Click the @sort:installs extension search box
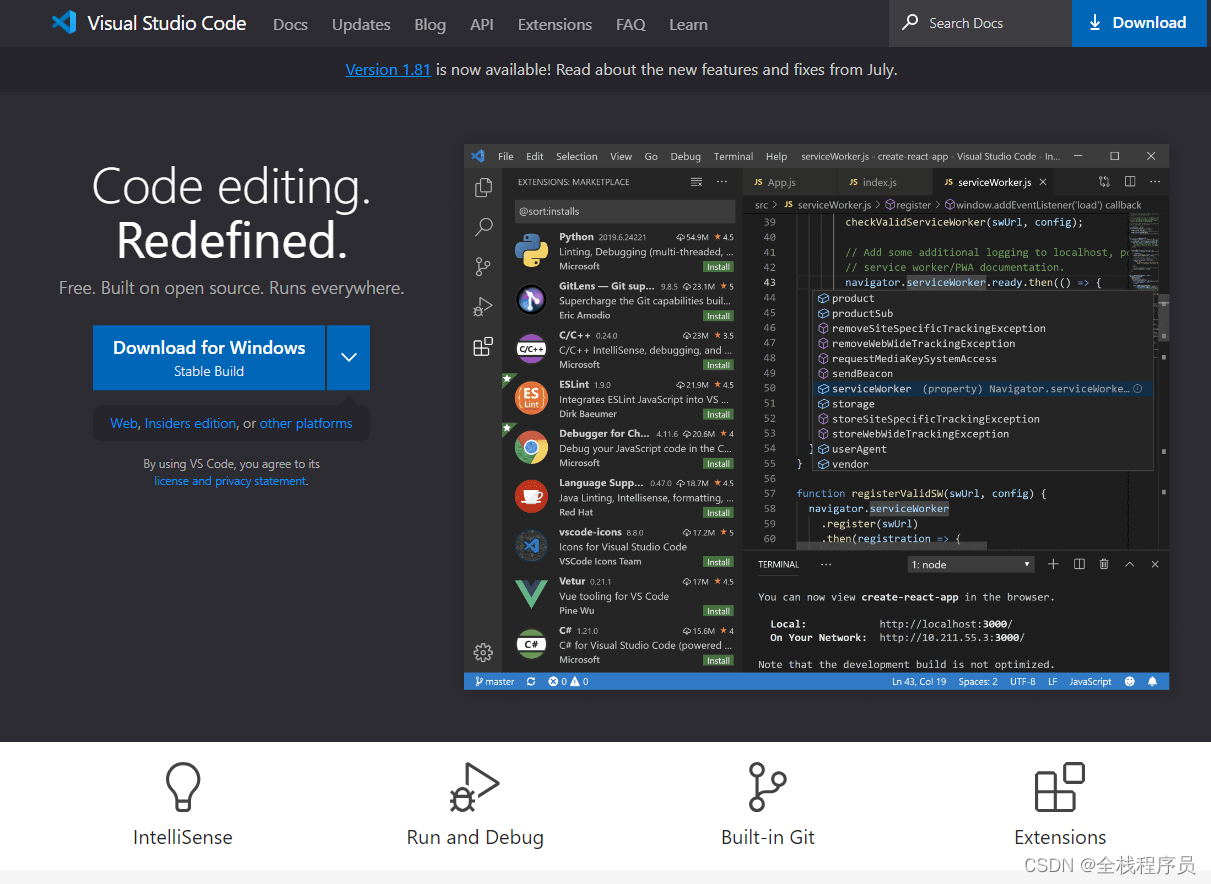 (x=625, y=211)
